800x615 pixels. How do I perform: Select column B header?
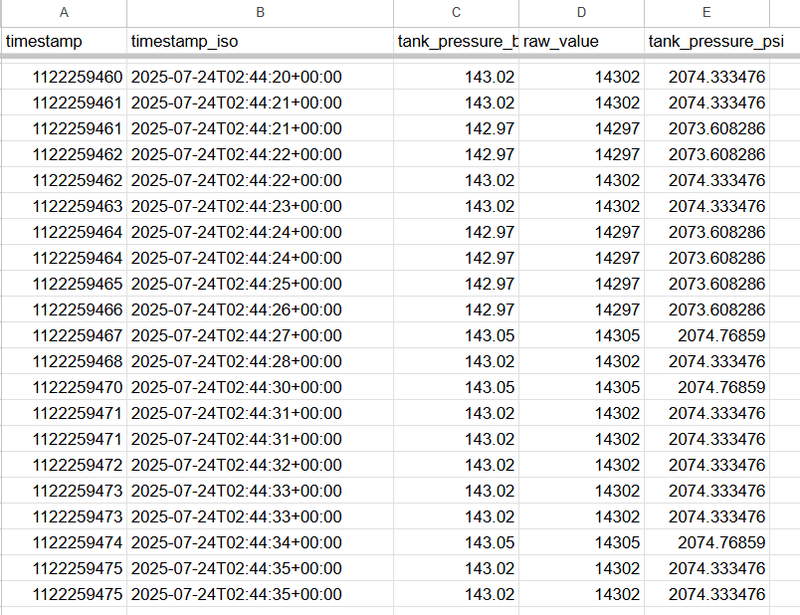(260, 12)
